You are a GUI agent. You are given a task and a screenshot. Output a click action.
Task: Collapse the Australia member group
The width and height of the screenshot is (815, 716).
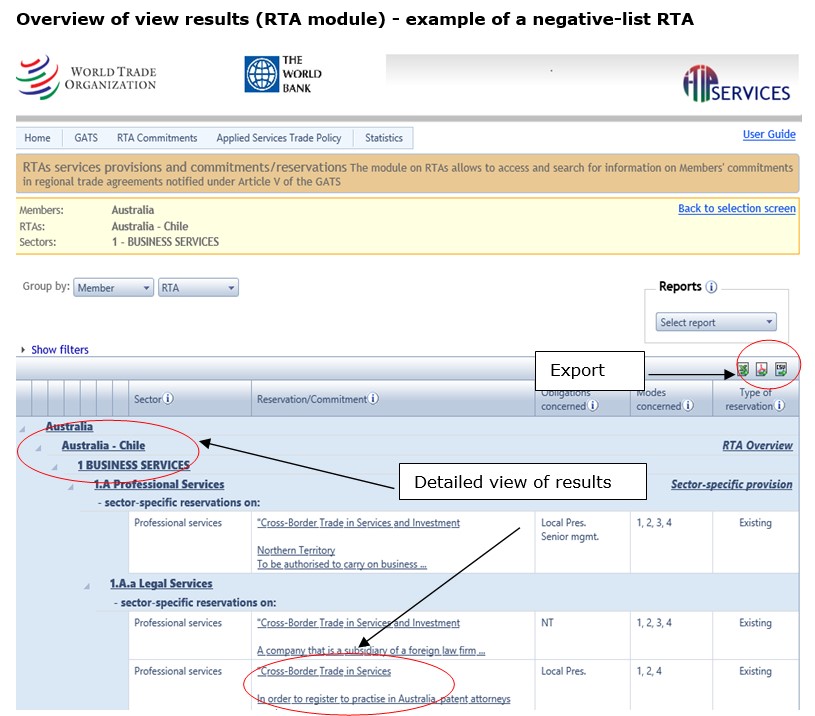pos(22,429)
